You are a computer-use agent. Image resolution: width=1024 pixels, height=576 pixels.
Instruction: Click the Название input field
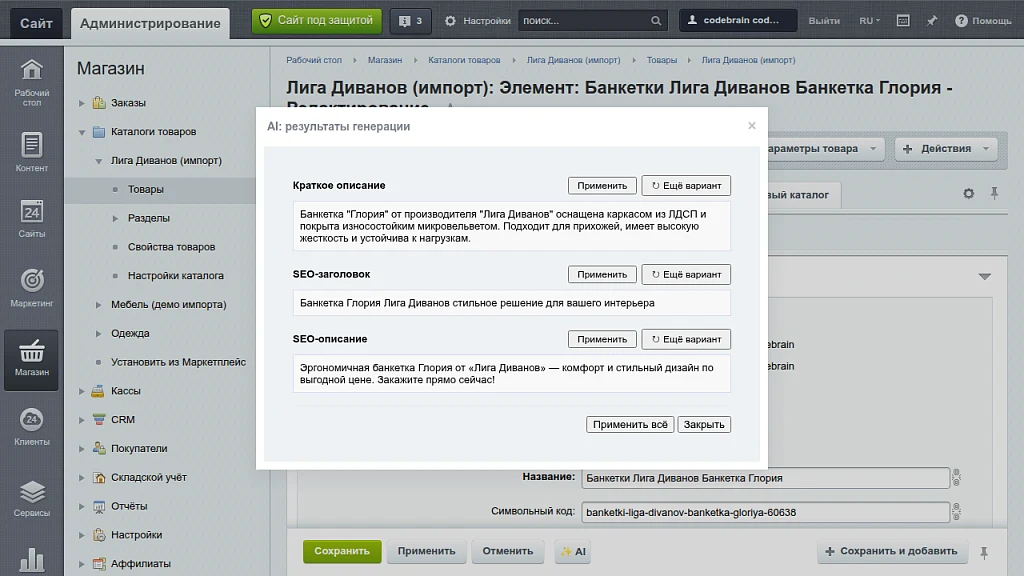click(765, 478)
